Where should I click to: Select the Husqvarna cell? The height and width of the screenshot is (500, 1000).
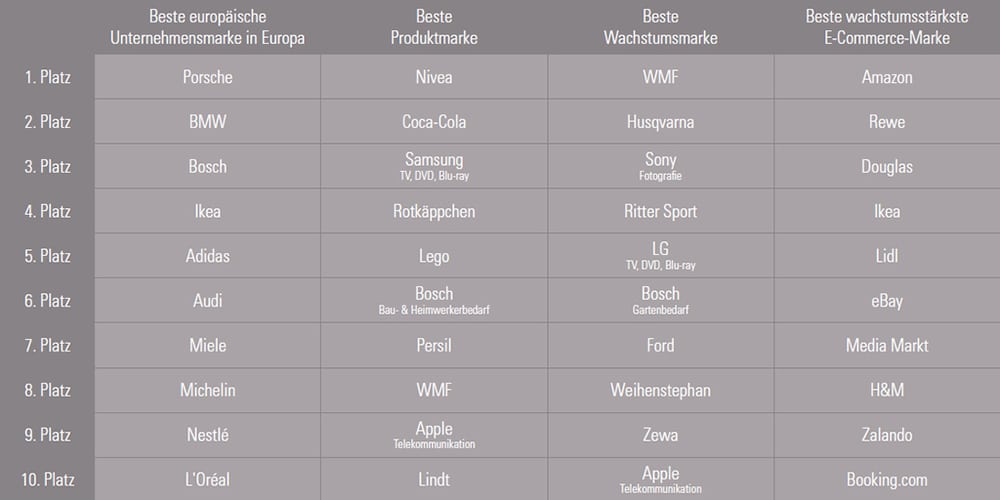pyautogui.click(x=661, y=122)
